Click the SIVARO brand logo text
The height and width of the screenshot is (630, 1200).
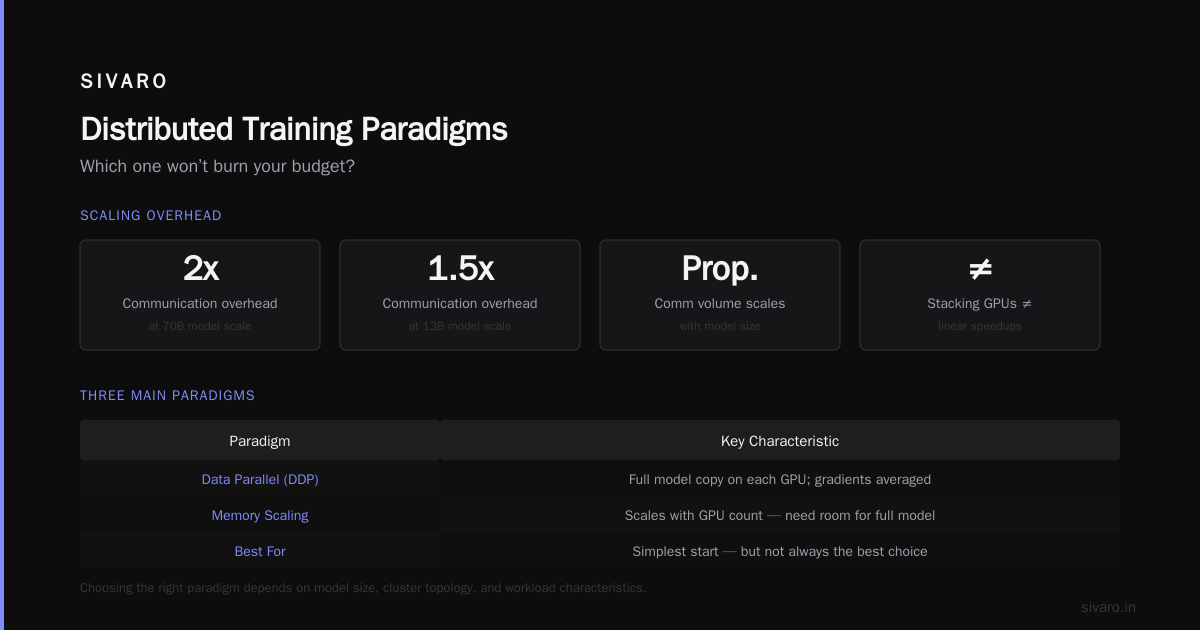click(124, 82)
